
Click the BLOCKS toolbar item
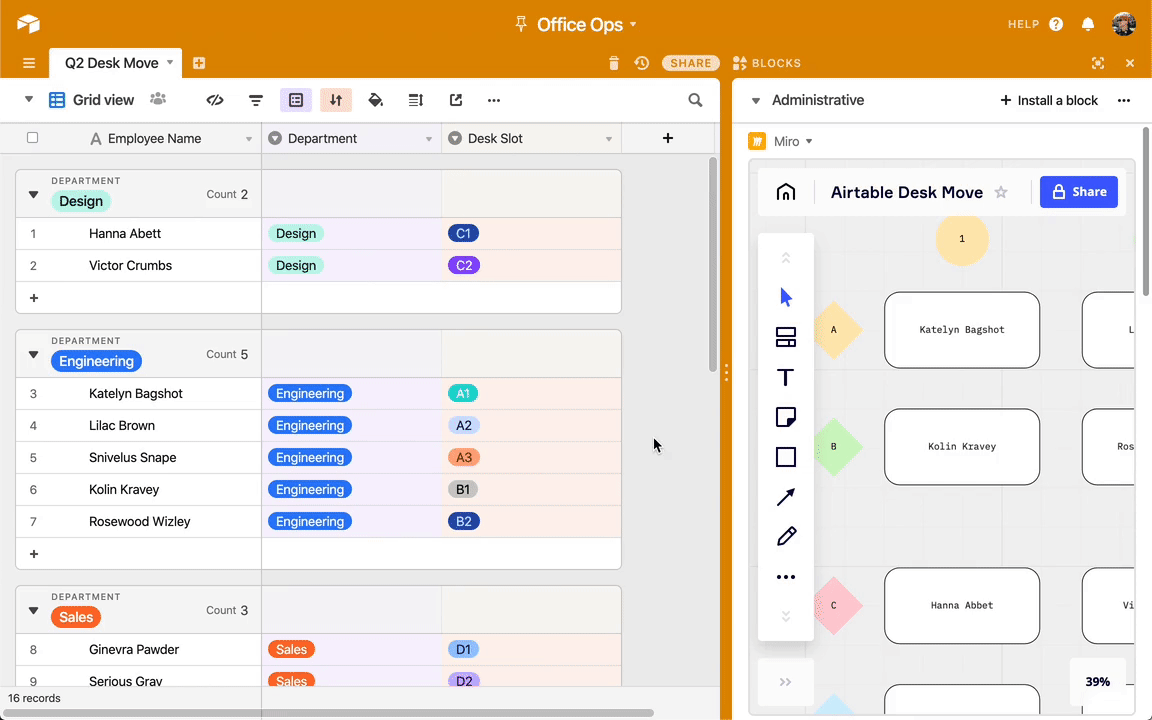pyautogui.click(x=767, y=63)
